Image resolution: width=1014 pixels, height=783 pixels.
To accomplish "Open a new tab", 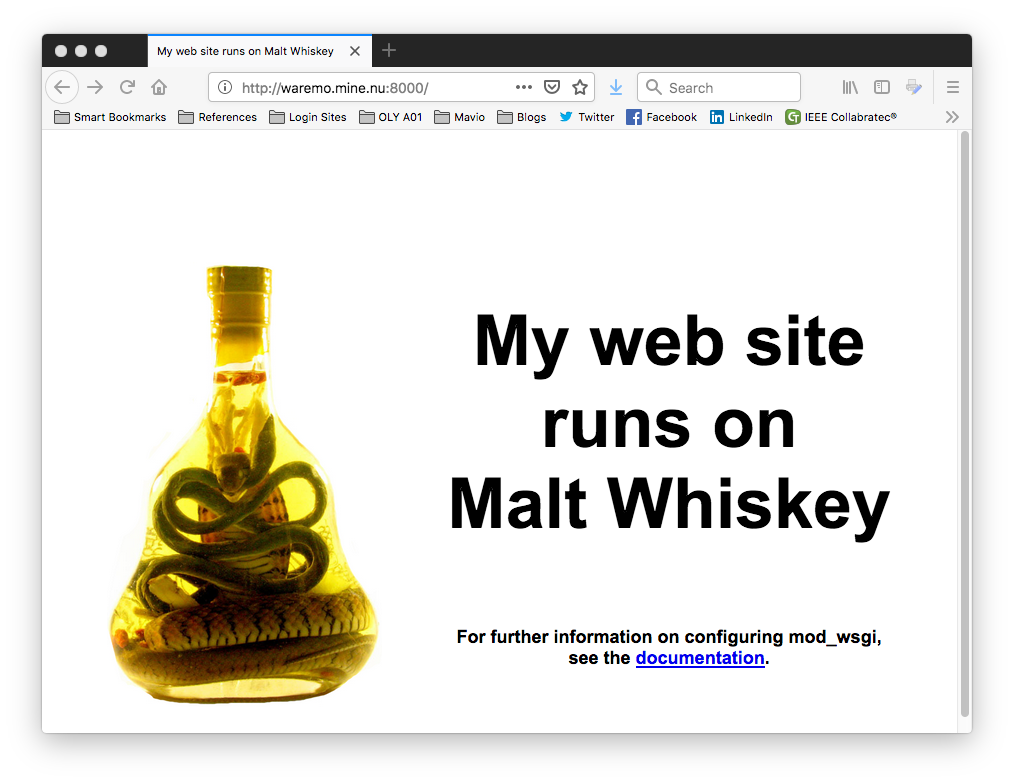I will (x=389, y=50).
